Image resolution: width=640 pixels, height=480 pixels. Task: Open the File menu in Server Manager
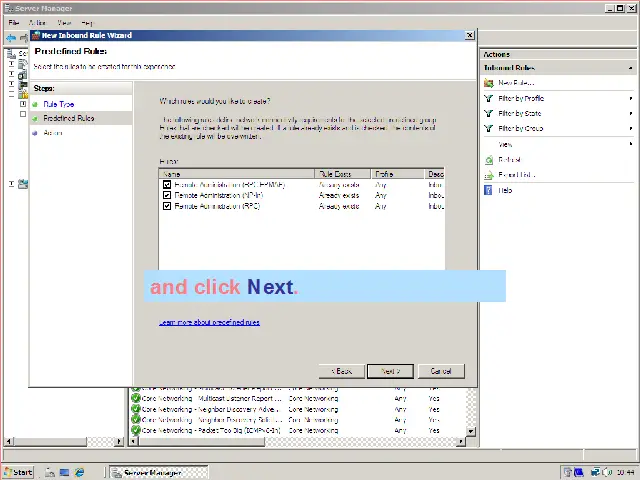(14, 22)
